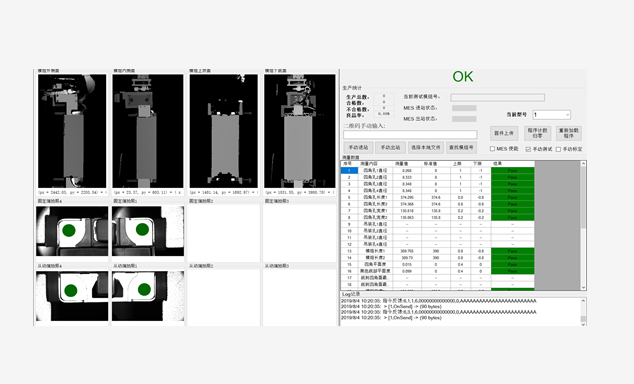
Task: Click the Log记录 scrollbar down arrow
Action: (x=583, y=324)
